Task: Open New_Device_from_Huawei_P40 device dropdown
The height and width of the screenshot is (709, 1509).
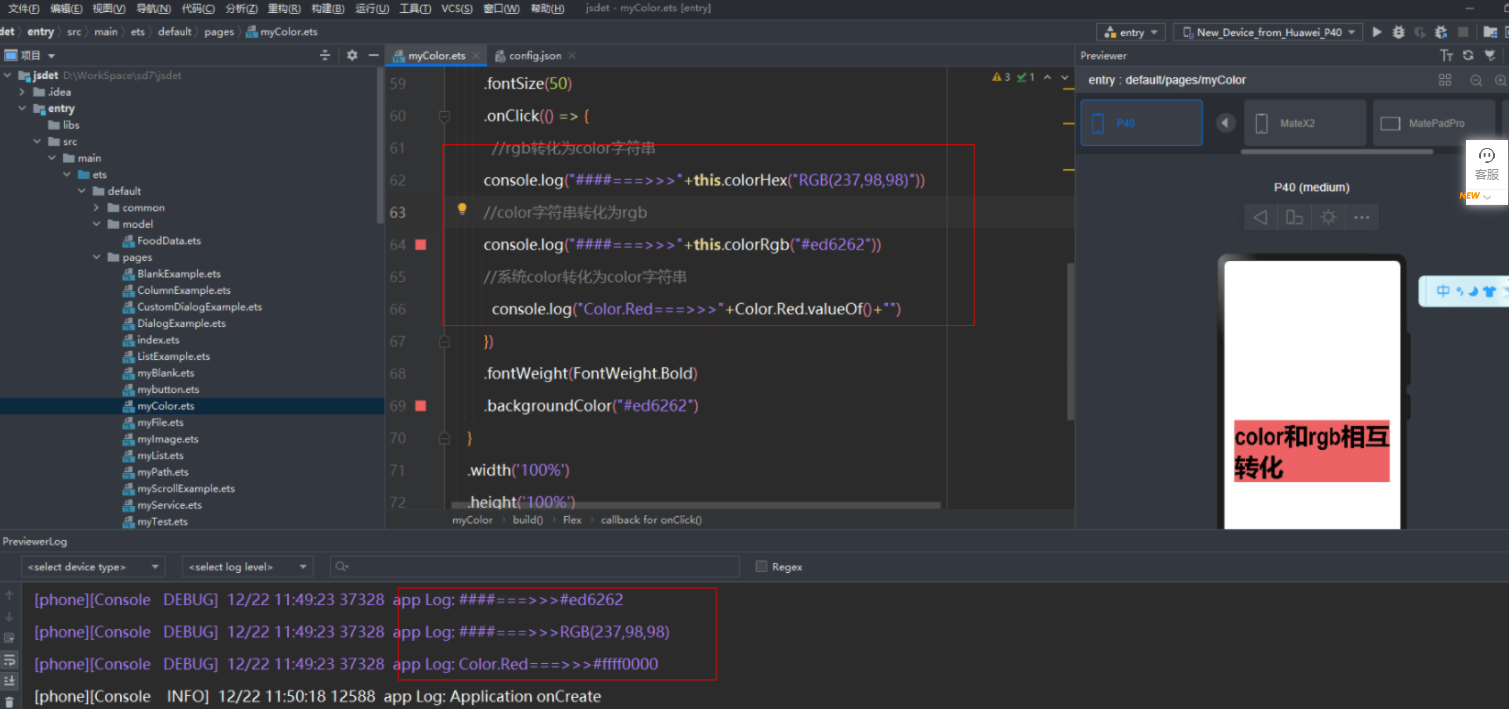Action: click(x=1268, y=32)
